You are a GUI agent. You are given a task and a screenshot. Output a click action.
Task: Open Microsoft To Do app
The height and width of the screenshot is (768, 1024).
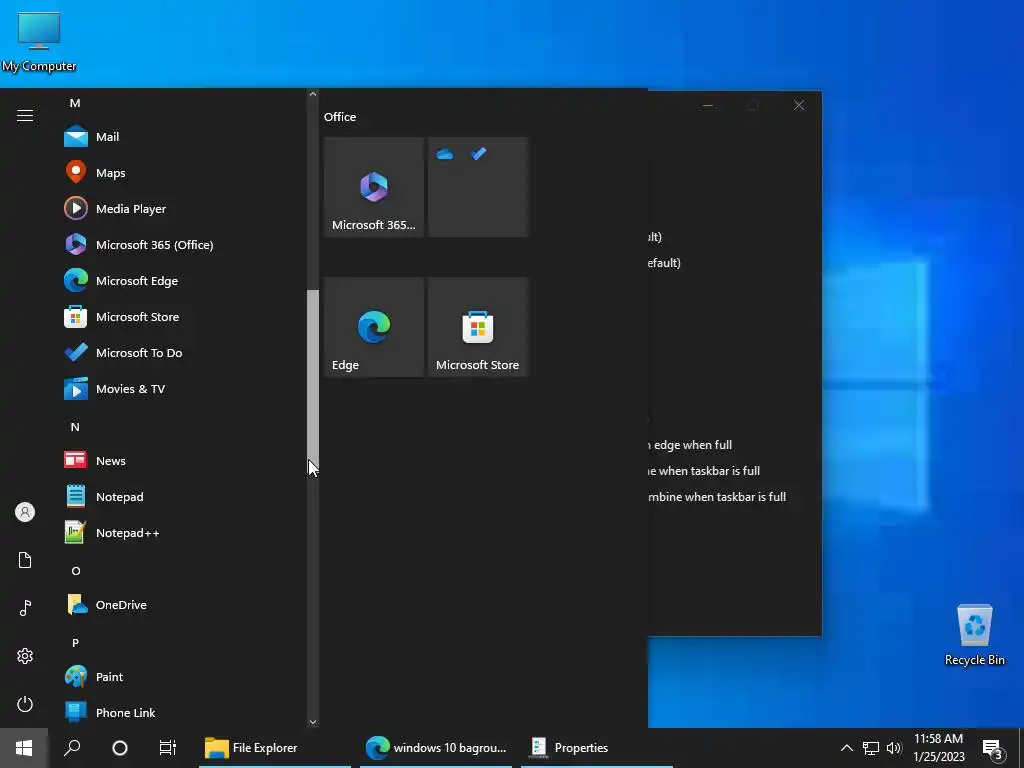coord(183,352)
